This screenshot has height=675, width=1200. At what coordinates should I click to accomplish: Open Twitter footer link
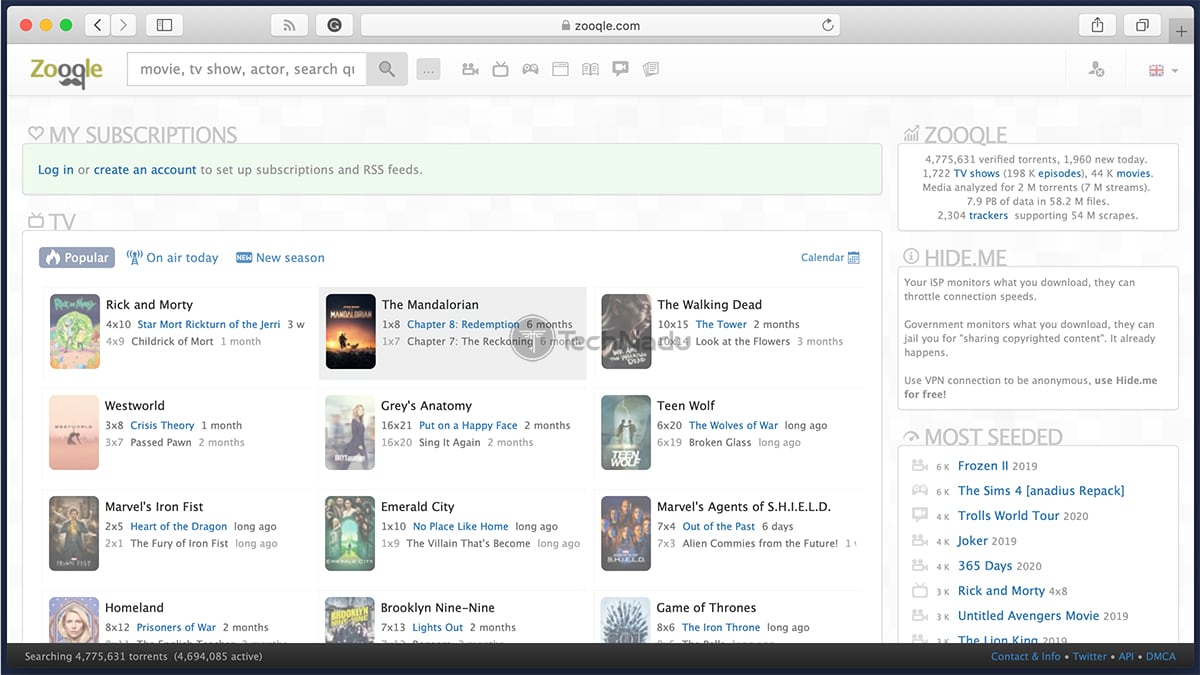(1090, 657)
